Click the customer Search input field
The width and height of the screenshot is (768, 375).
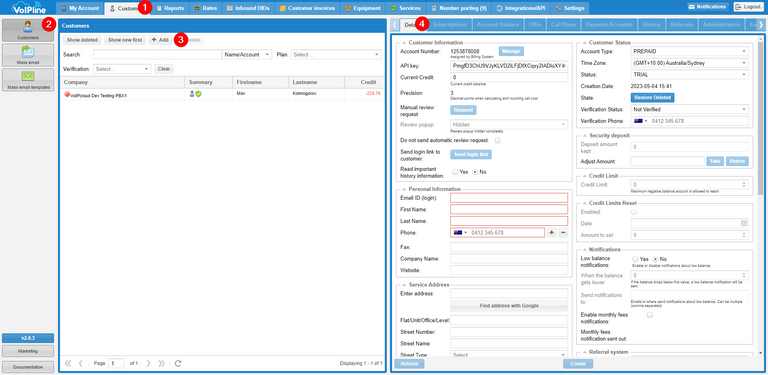tap(157, 55)
